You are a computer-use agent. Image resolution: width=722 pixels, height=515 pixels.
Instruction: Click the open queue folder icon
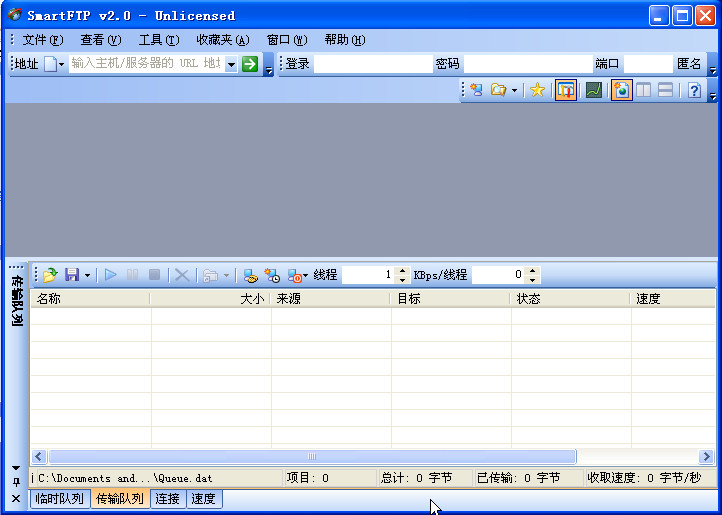[x=50, y=275]
